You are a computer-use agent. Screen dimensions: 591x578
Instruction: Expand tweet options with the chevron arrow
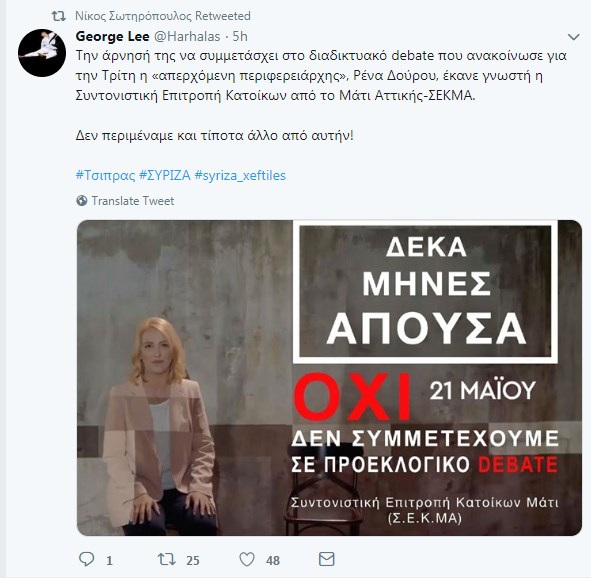pyautogui.click(x=573, y=37)
